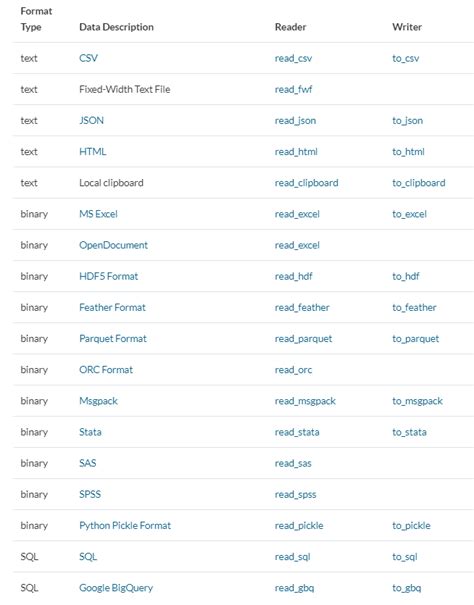This screenshot has height=605, width=474.
Task: Click the read_feather reader link
Action: coord(302,308)
